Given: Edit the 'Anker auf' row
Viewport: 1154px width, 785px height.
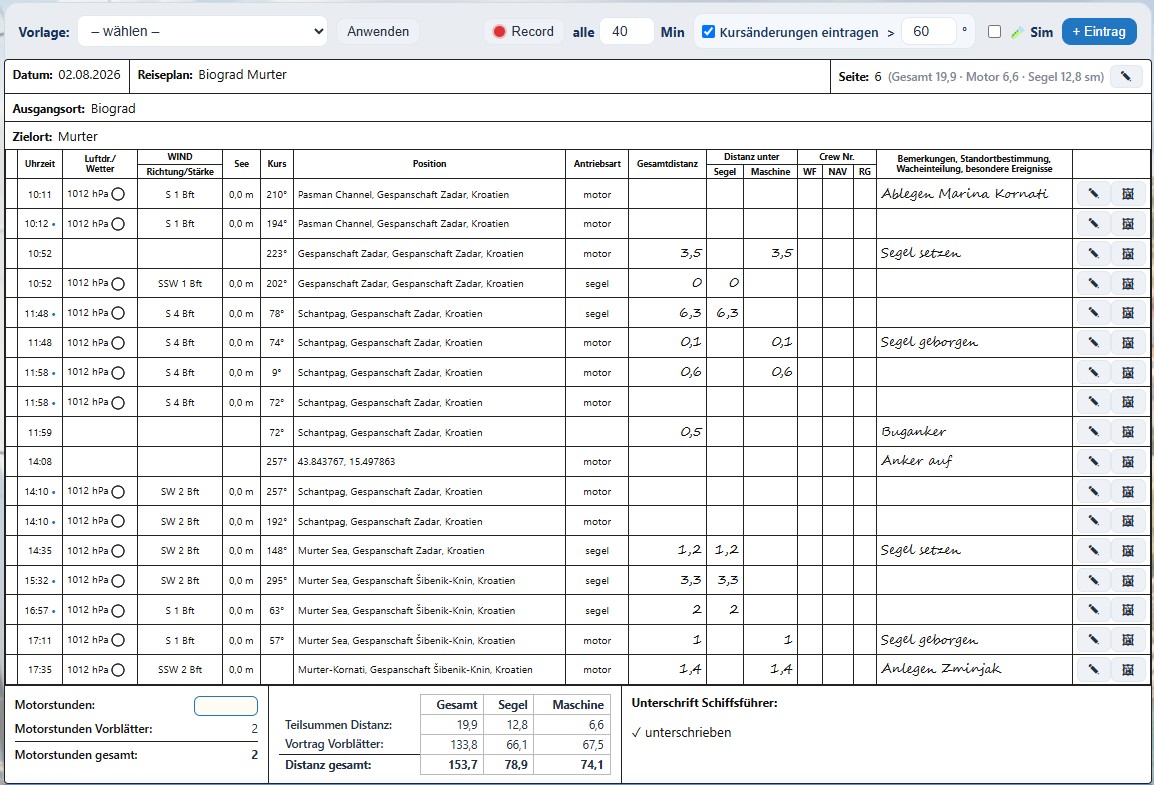Looking at the screenshot, I should tap(1094, 461).
